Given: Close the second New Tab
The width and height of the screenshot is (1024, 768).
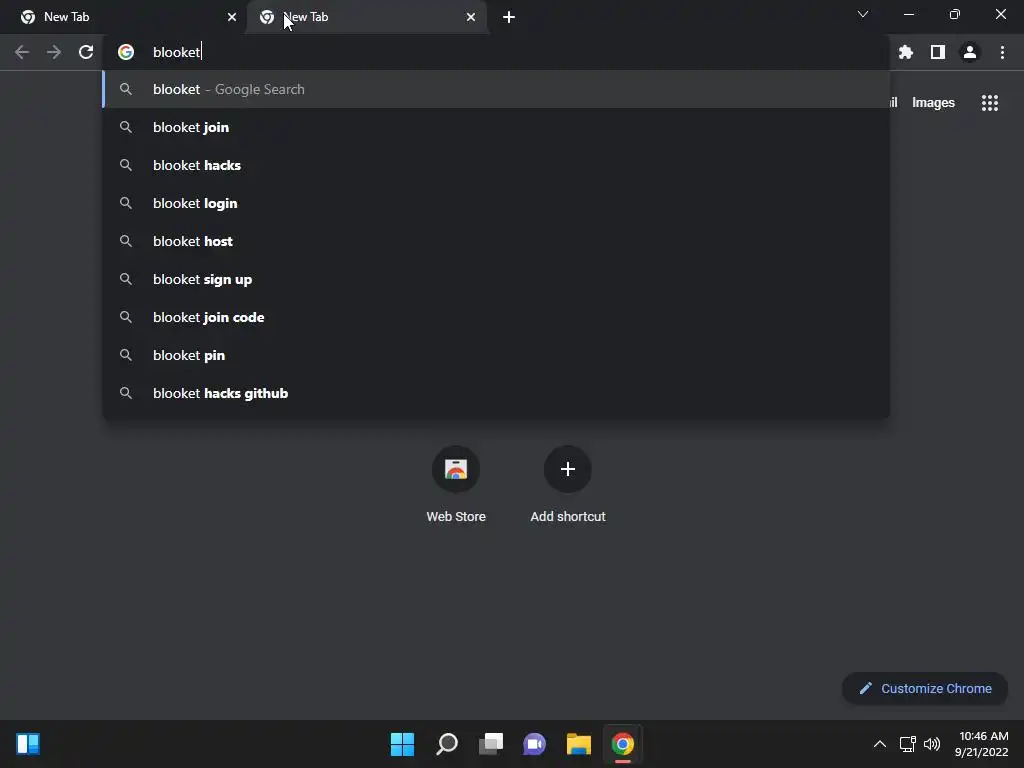Looking at the screenshot, I should 471,17.
